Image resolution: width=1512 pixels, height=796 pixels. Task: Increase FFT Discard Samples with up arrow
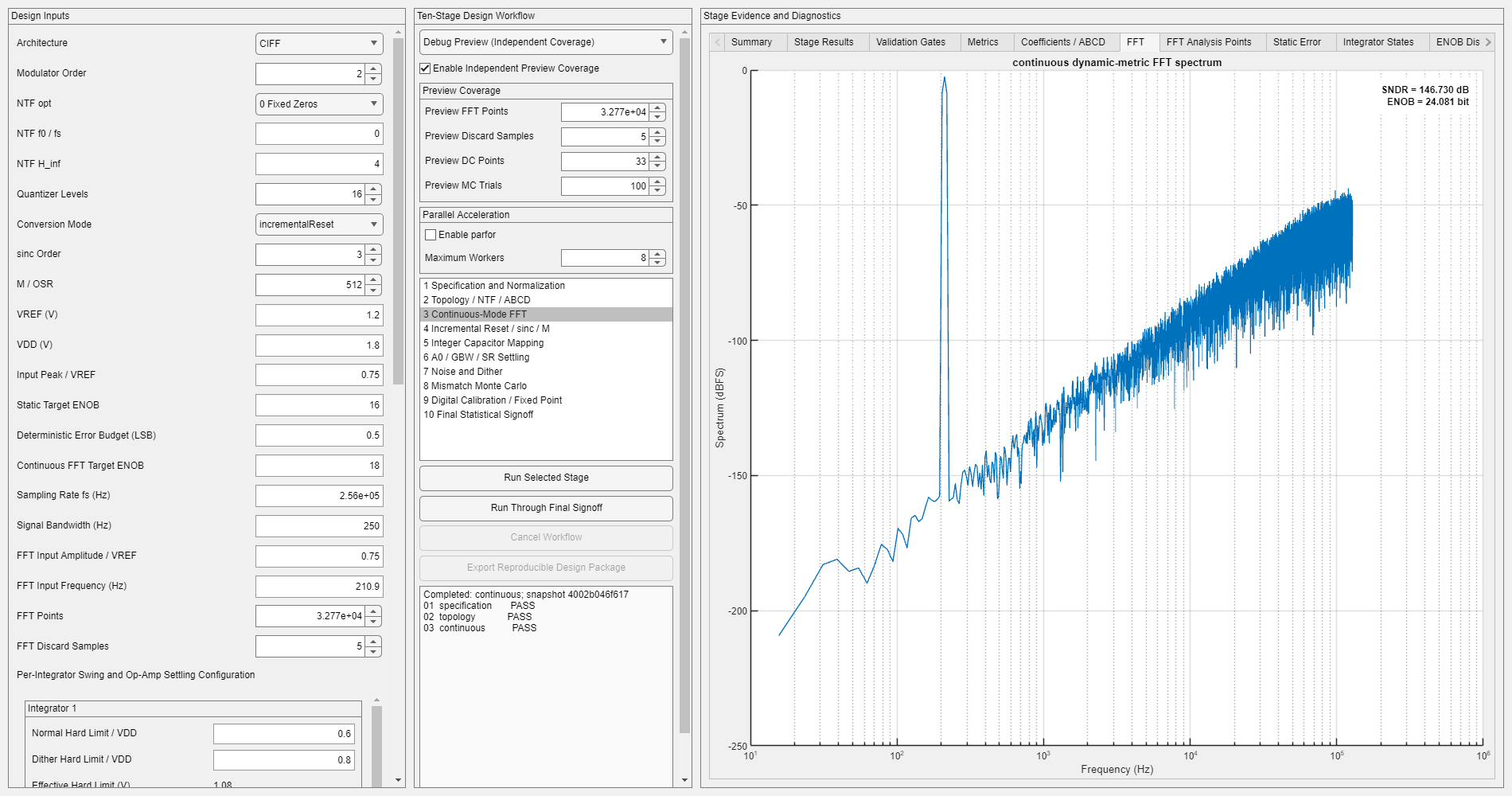click(373, 642)
